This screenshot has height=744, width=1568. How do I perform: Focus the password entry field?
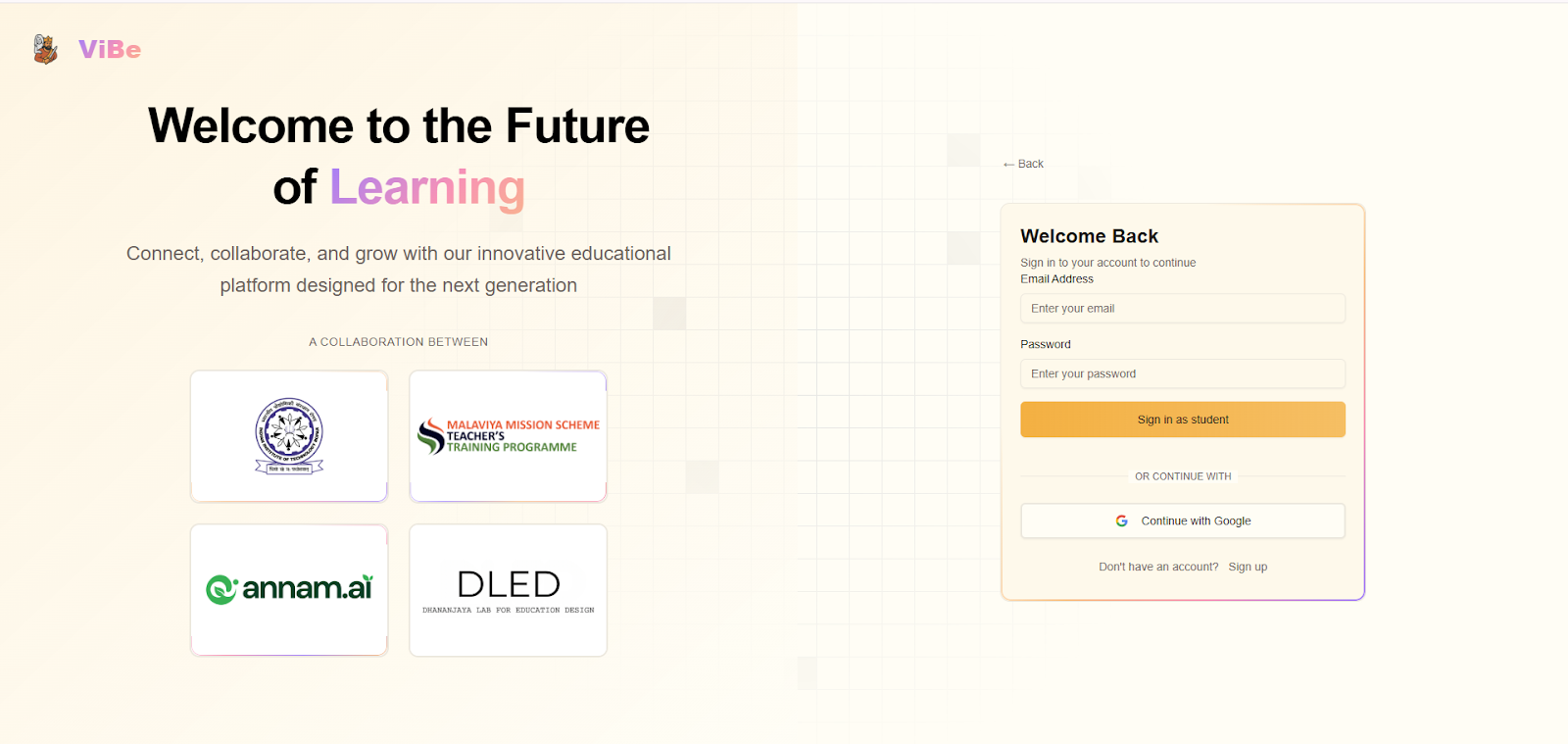pyautogui.click(x=1182, y=373)
